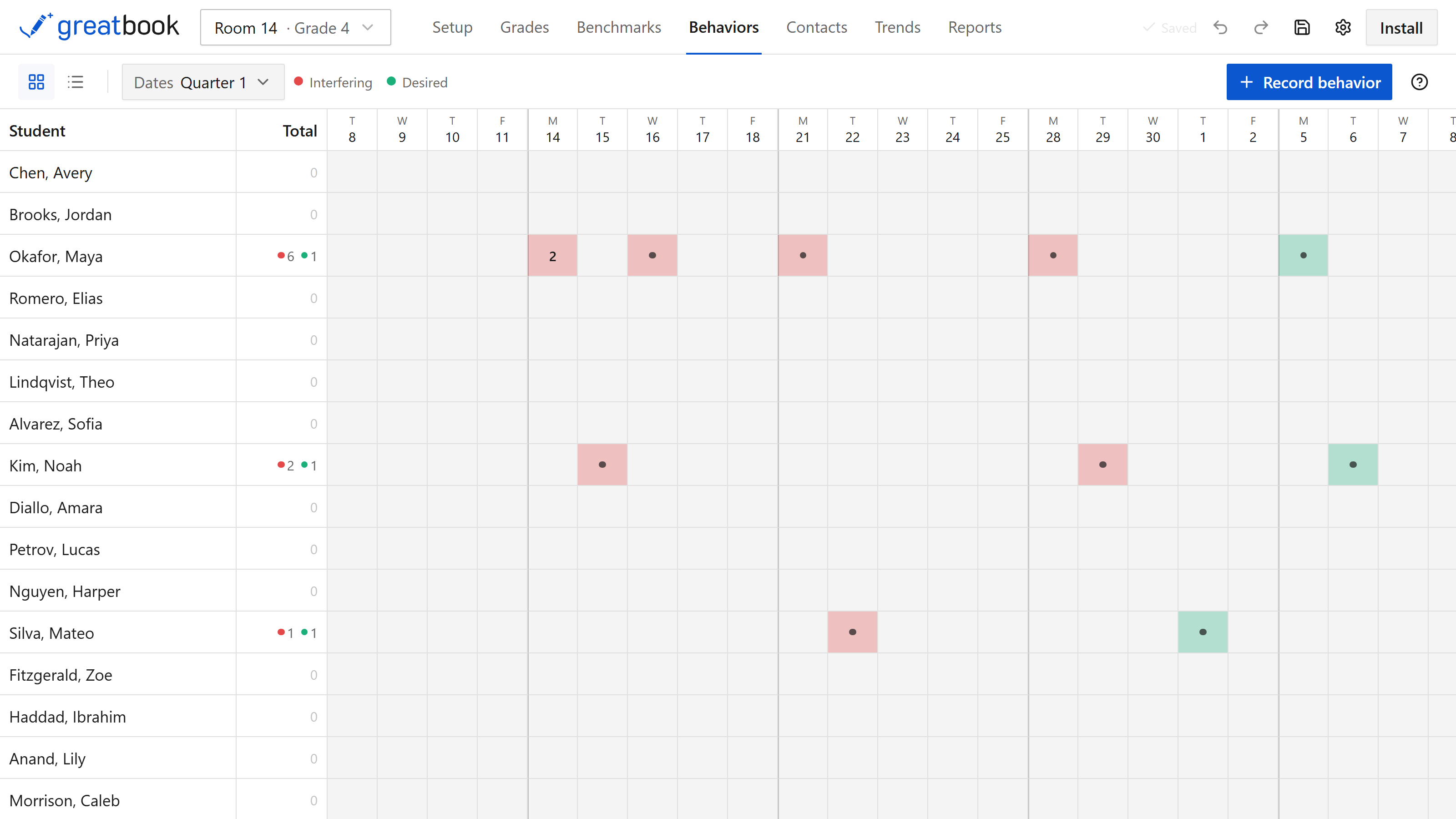The width and height of the screenshot is (1456, 819).
Task: Open the help question mark icon
Action: (1419, 82)
